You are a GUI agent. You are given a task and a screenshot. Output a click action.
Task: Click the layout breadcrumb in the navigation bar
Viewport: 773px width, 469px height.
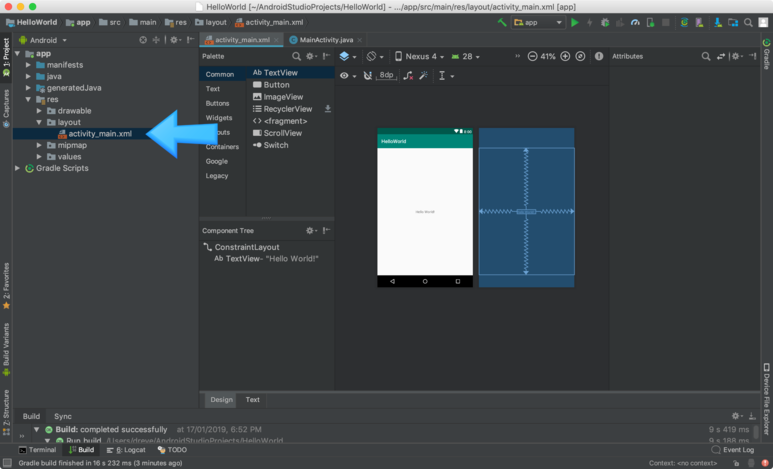[211, 22]
